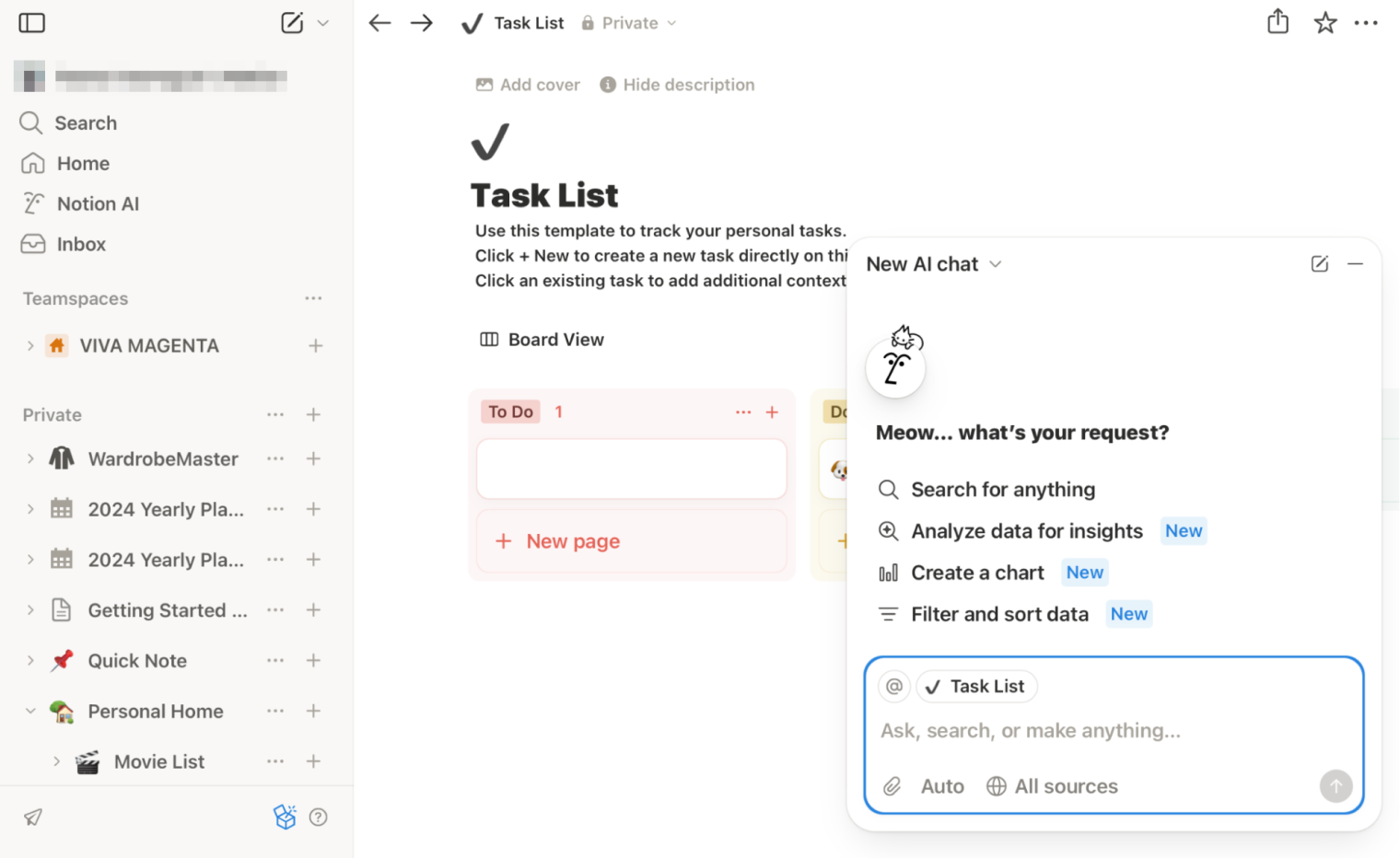Click the Task List breadcrumb title

[529, 23]
